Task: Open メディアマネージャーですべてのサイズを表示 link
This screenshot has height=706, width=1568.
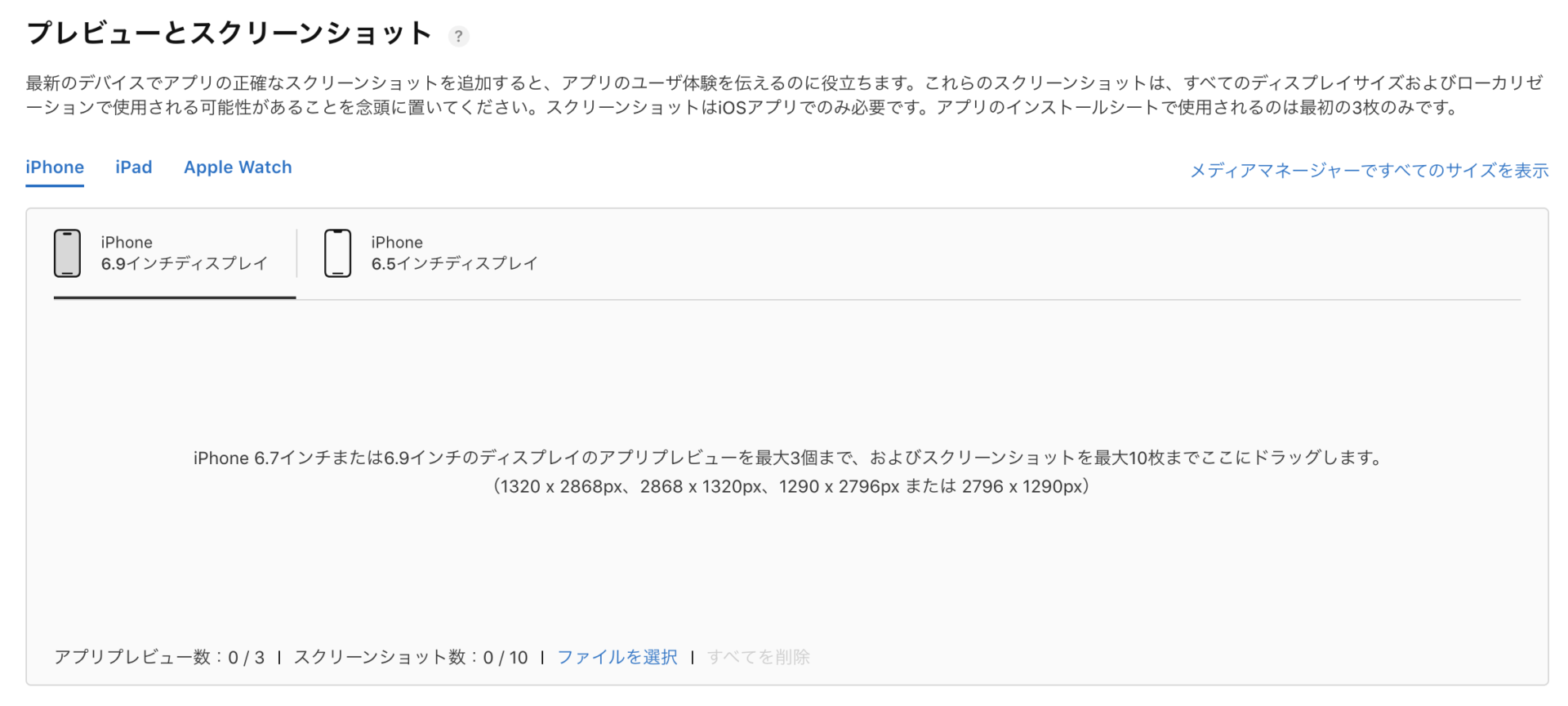Action: click(x=1370, y=170)
